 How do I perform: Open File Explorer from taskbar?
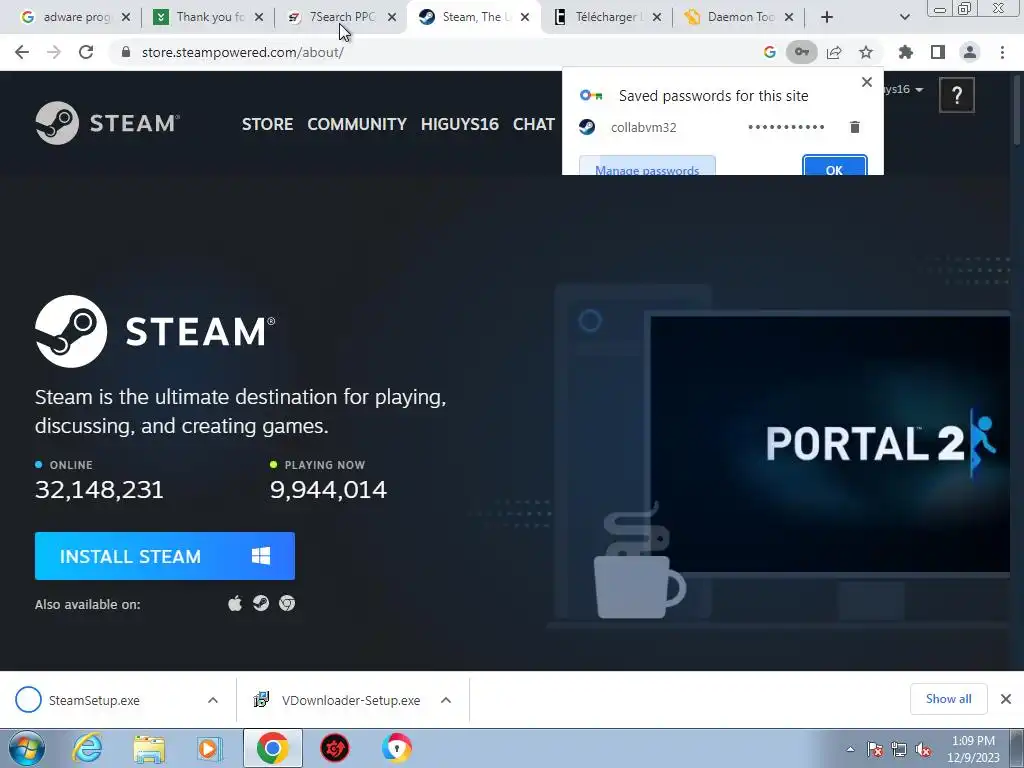pyautogui.click(x=149, y=748)
